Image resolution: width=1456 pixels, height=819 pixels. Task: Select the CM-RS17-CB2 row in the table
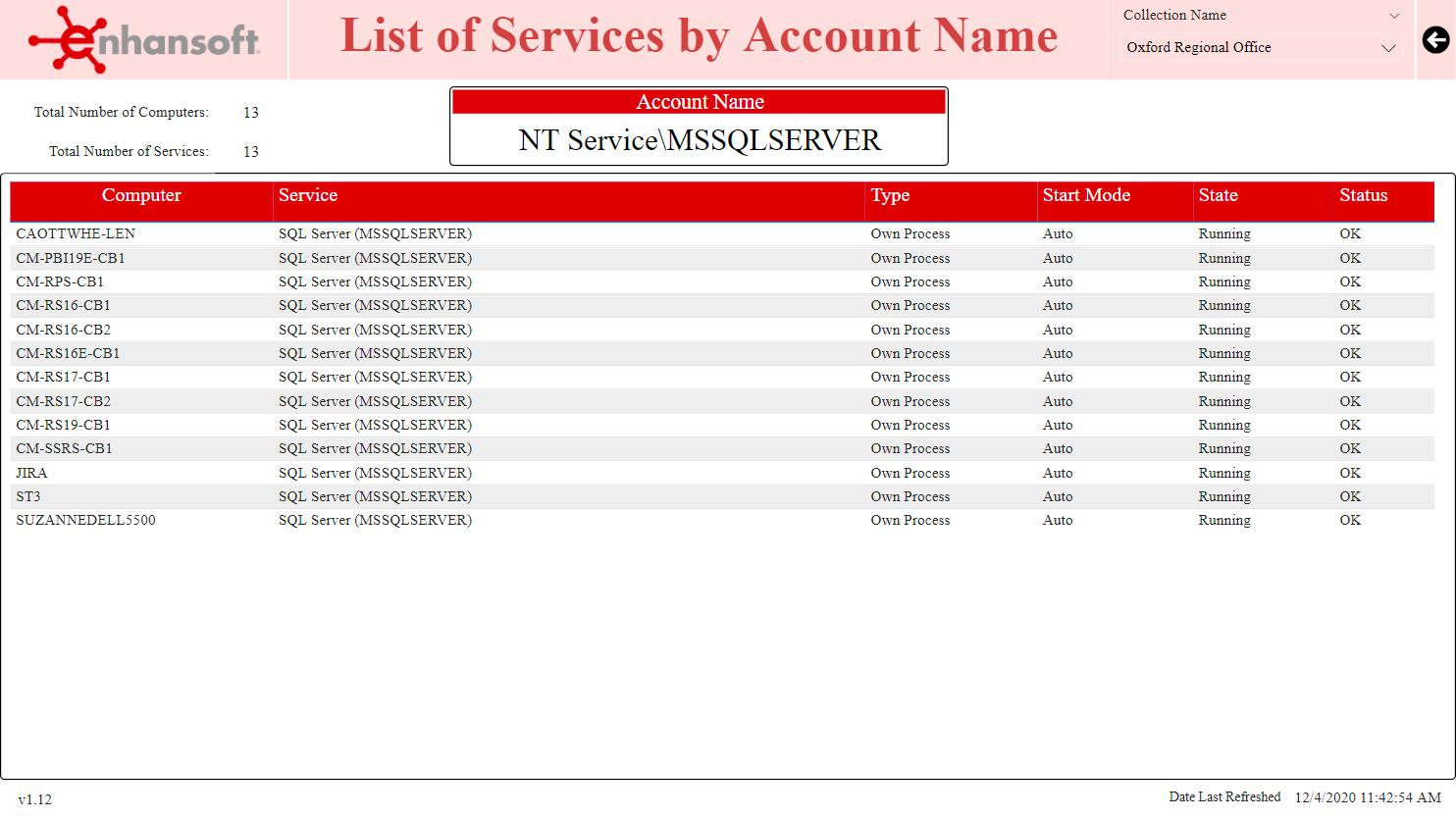pos(64,401)
